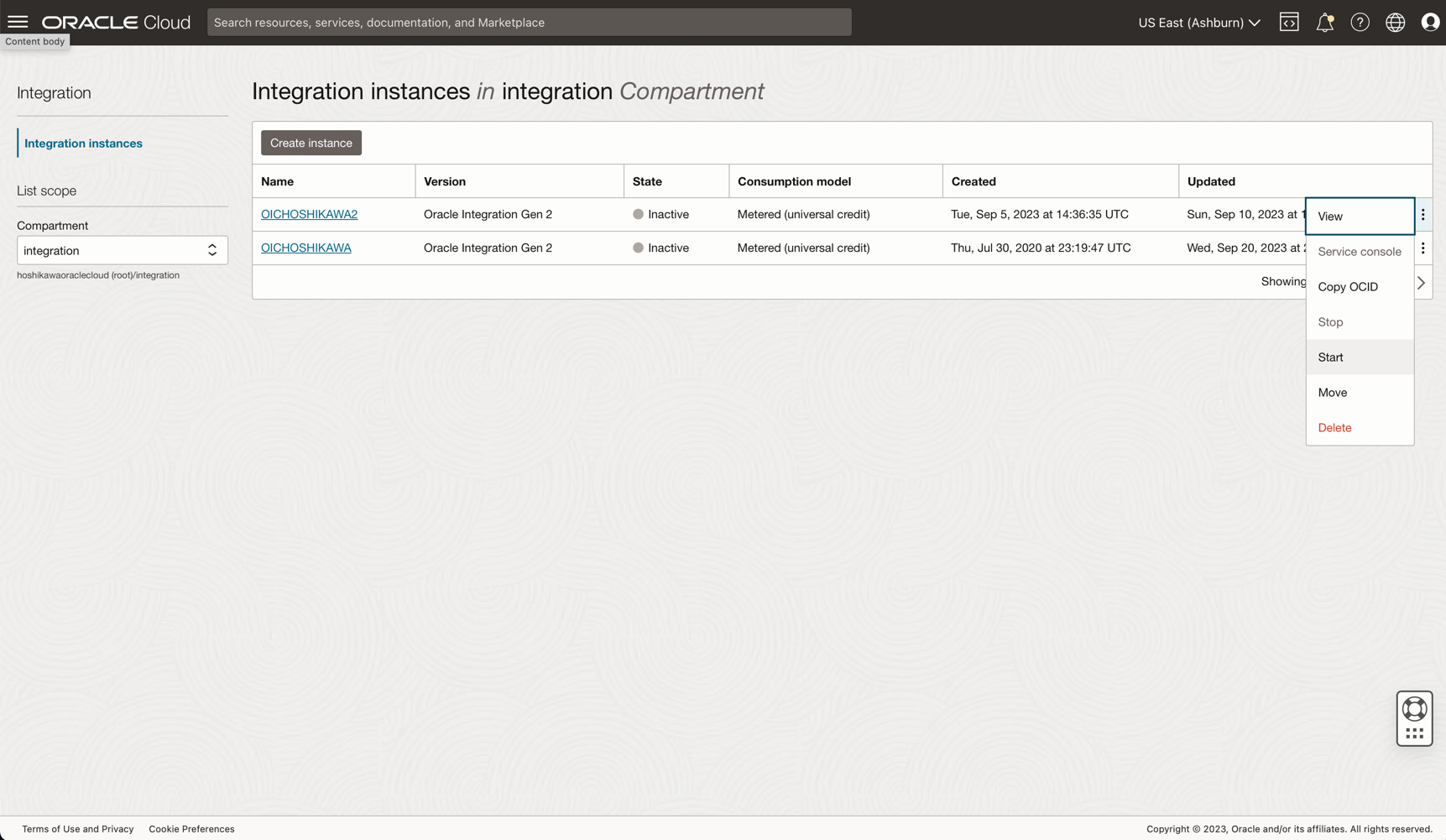The image size is (1446, 840).
Task: Open the user profile avatar
Action: [x=1430, y=22]
